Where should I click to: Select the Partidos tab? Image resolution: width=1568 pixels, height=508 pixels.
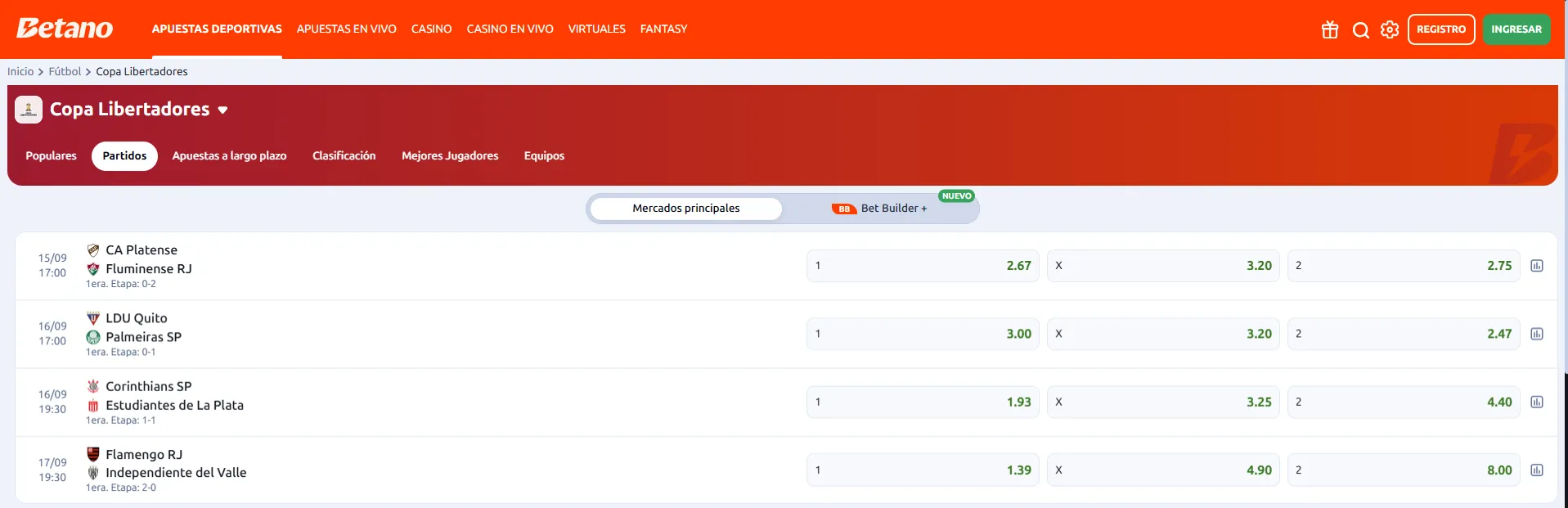point(124,156)
